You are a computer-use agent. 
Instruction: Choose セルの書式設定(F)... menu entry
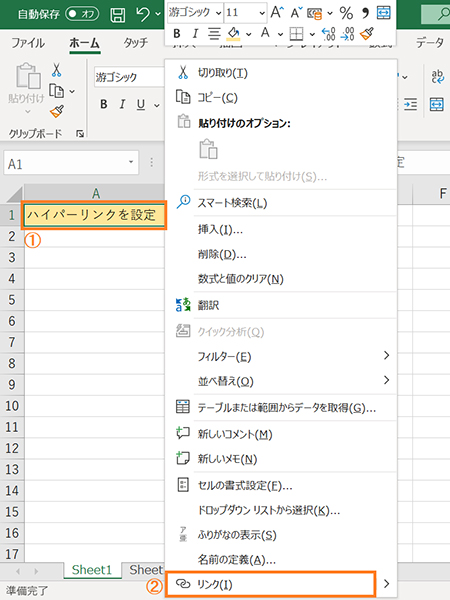281,486
